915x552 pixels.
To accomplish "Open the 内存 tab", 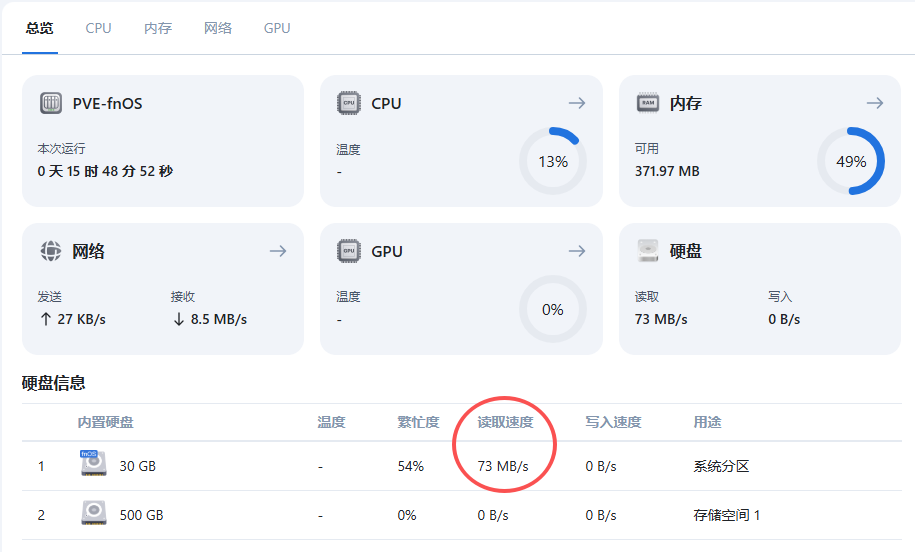I will (x=158, y=28).
